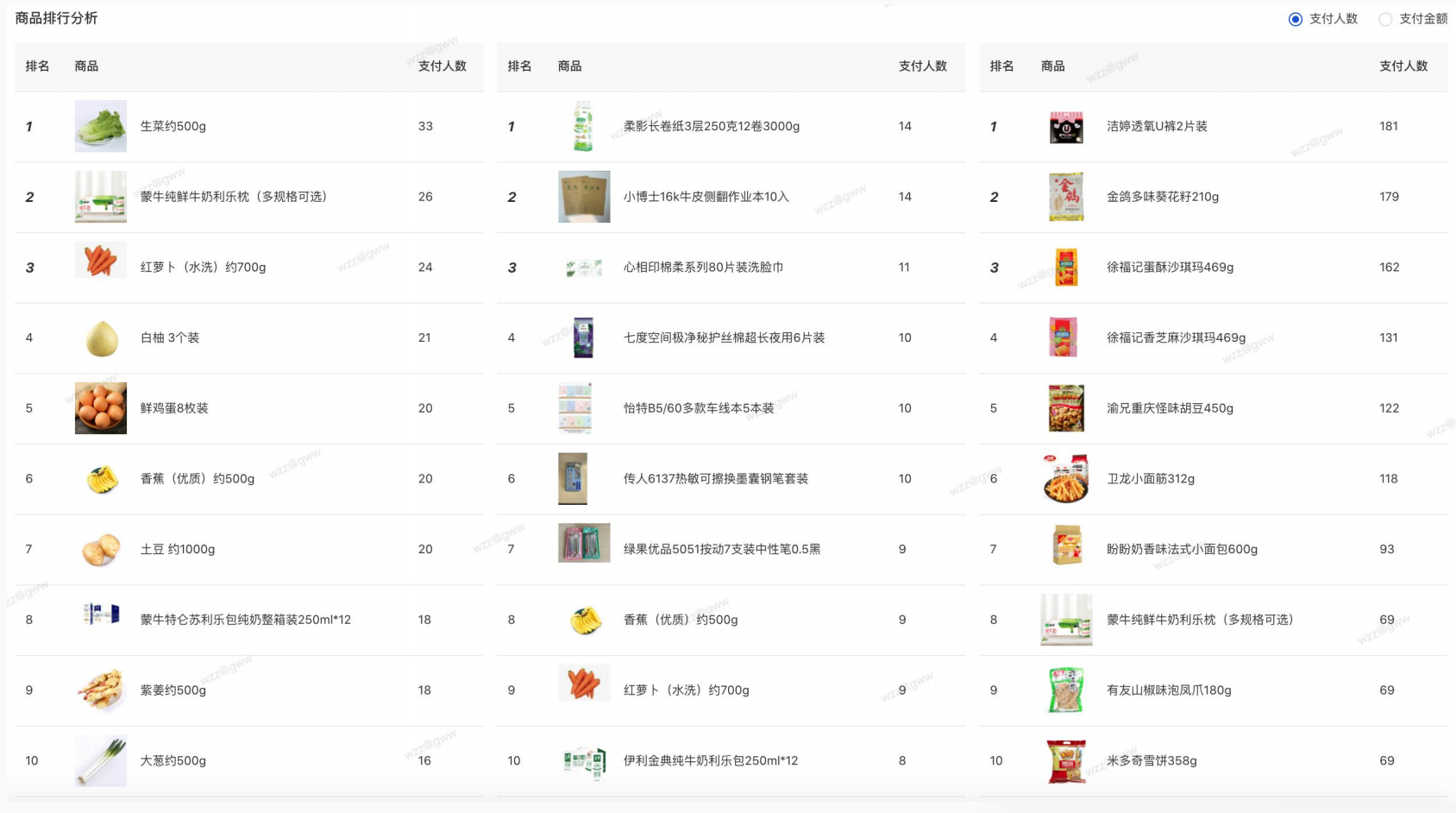Click 蒙牛特仑苏利乐包纯奶整箱装250ml*12 text

(x=246, y=620)
